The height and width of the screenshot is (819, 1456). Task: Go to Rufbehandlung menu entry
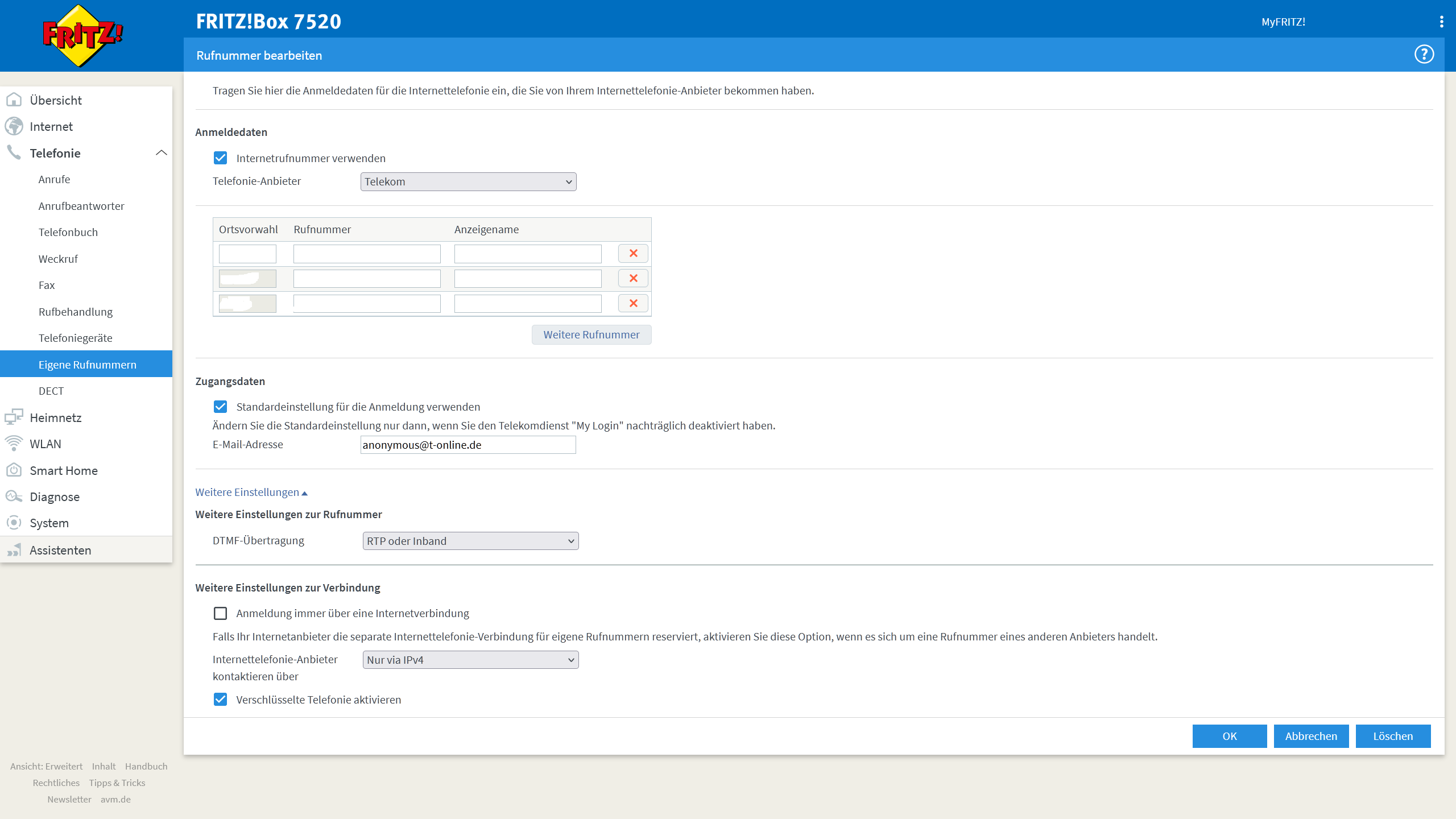[x=75, y=312]
